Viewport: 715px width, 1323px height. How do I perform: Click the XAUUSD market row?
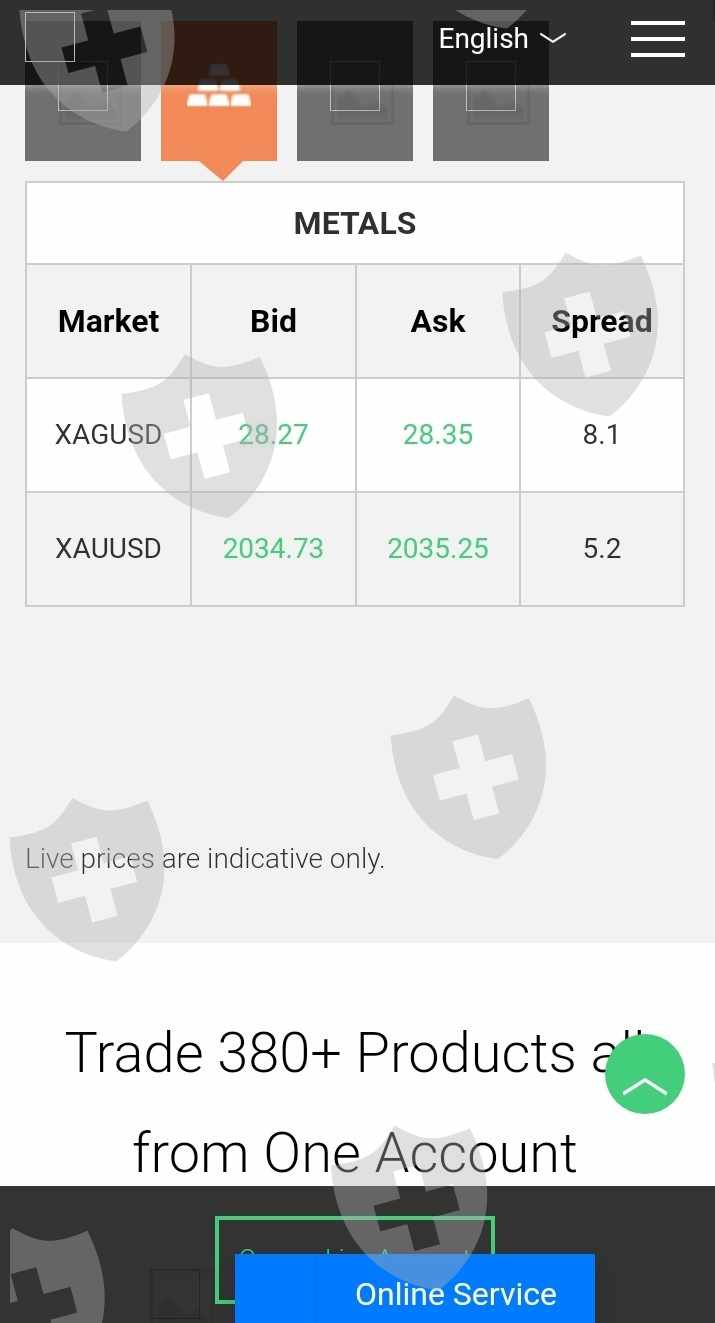(x=108, y=549)
